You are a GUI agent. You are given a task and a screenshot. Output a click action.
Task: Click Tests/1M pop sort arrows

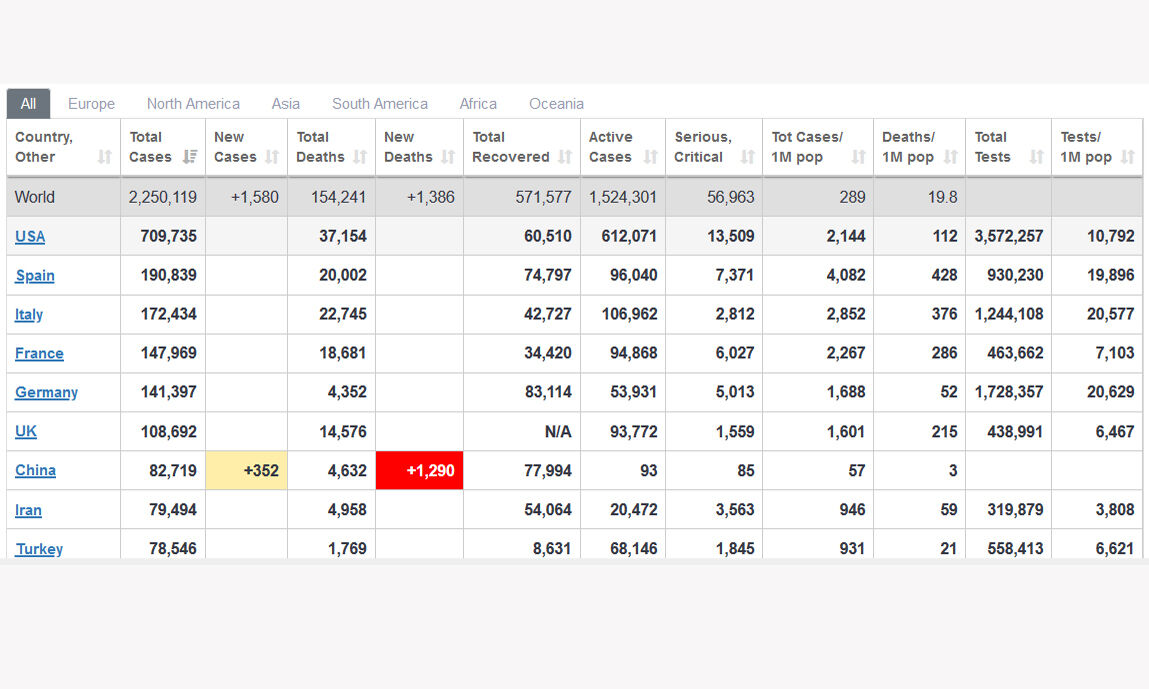tap(1128, 157)
